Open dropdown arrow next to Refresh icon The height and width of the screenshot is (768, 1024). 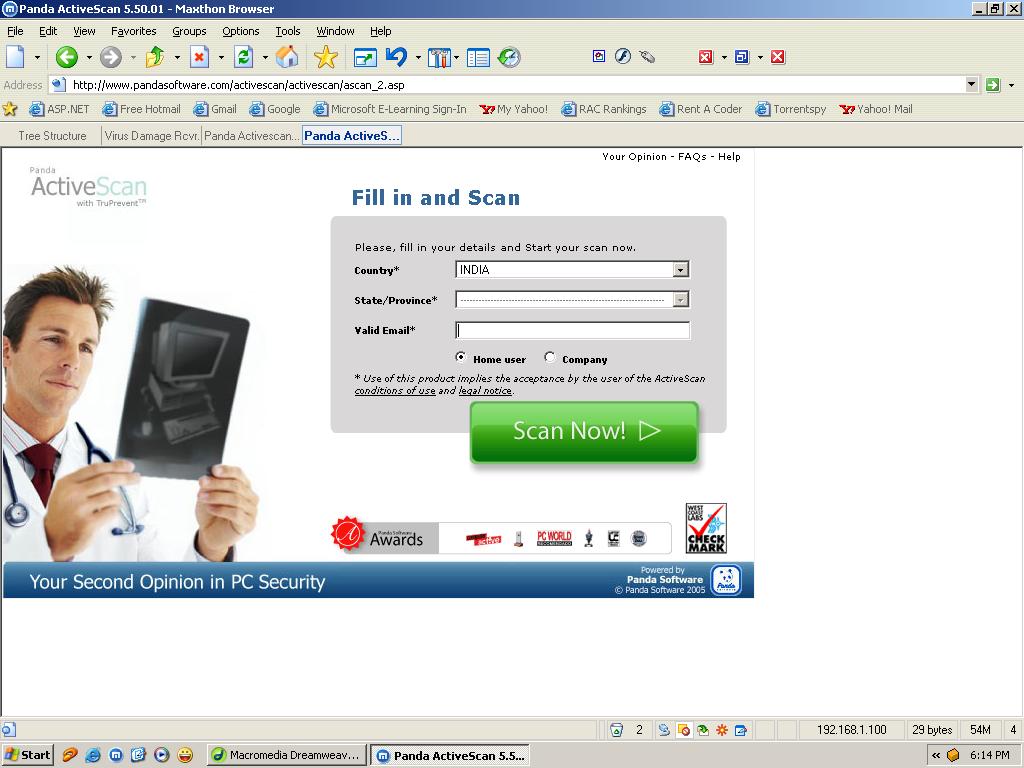[x=265, y=57]
